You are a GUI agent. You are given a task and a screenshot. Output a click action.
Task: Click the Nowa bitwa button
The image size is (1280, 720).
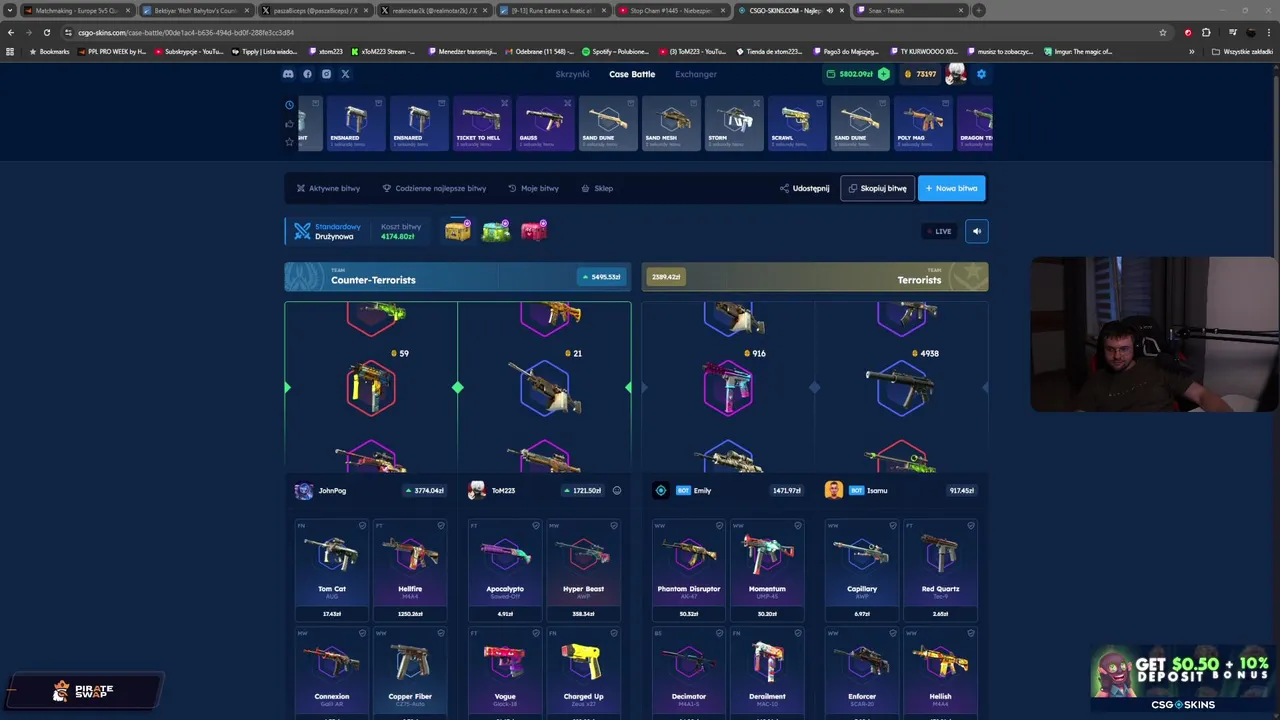[x=951, y=188]
